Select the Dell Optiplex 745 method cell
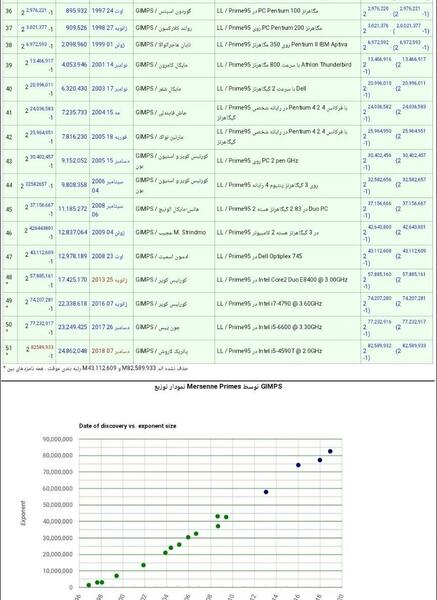This screenshot has height=600, width=437. [x=287, y=256]
